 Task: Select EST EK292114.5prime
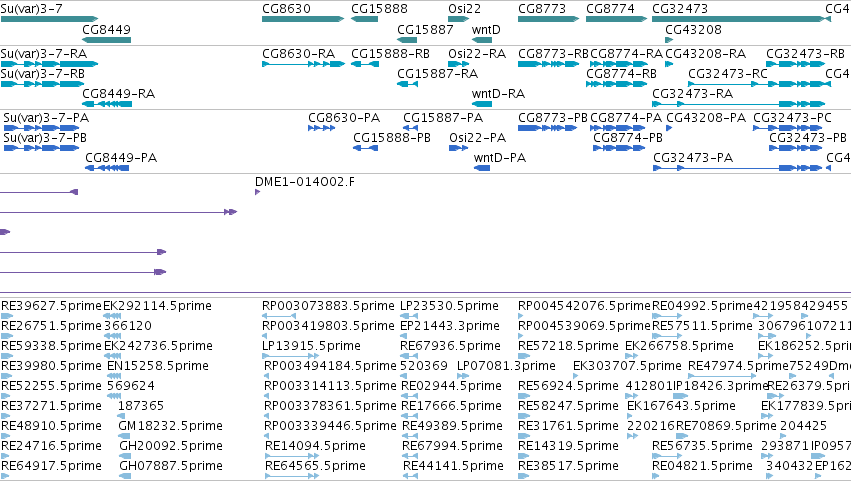click(x=157, y=306)
